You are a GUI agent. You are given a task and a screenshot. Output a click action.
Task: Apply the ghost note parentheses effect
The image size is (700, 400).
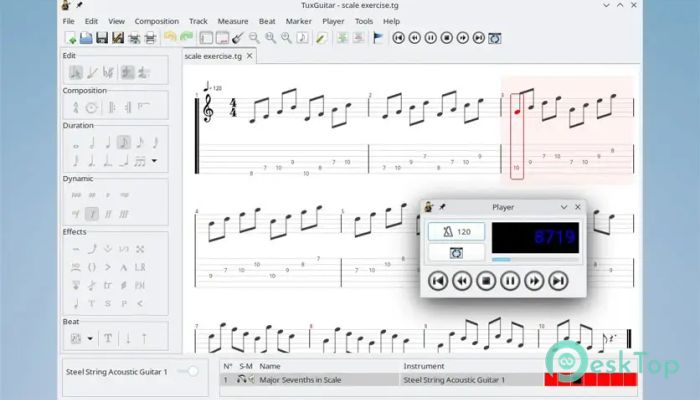click(92, 267)
